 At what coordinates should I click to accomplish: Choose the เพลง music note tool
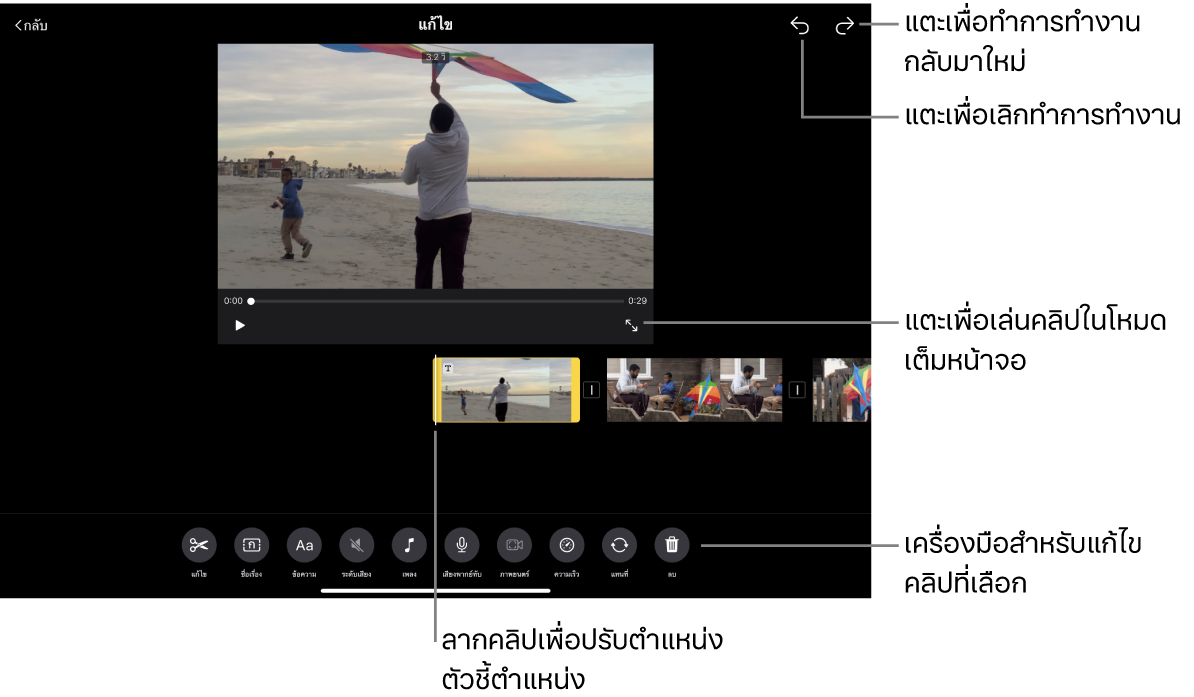[x=409, y=545]
